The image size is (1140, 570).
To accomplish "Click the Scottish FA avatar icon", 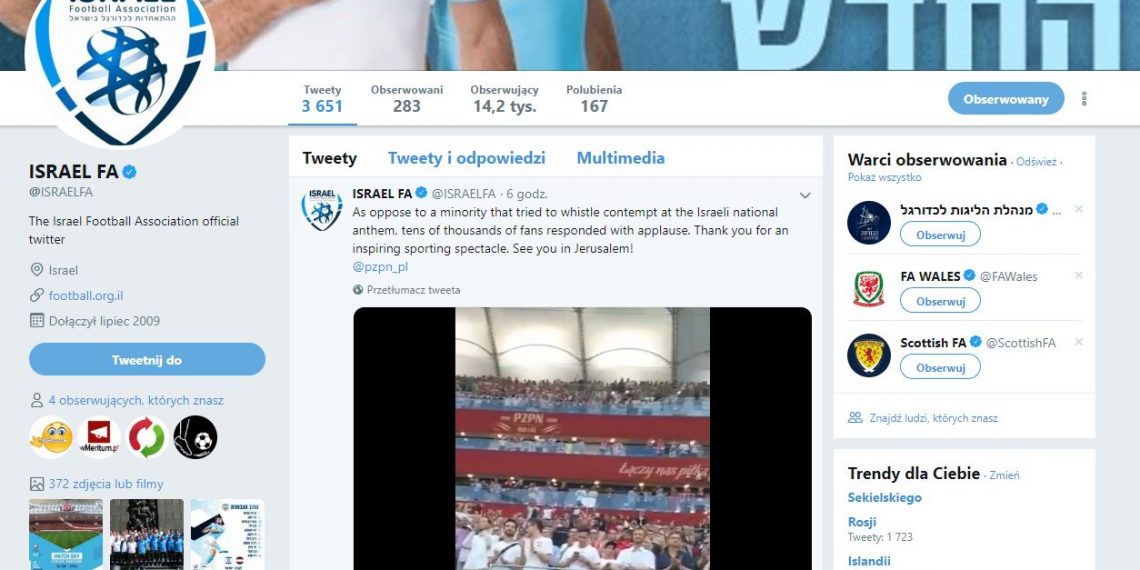I will (x=869, y=355).
